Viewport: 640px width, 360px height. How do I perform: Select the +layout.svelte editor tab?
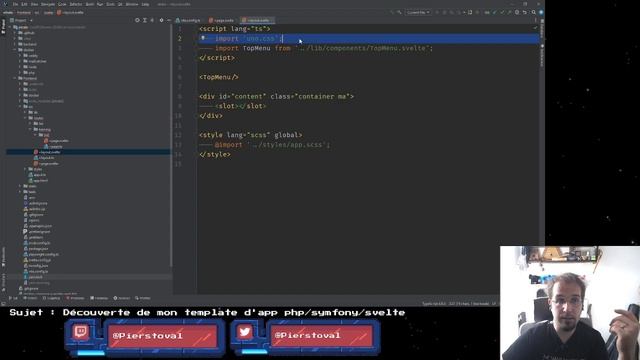257,20
